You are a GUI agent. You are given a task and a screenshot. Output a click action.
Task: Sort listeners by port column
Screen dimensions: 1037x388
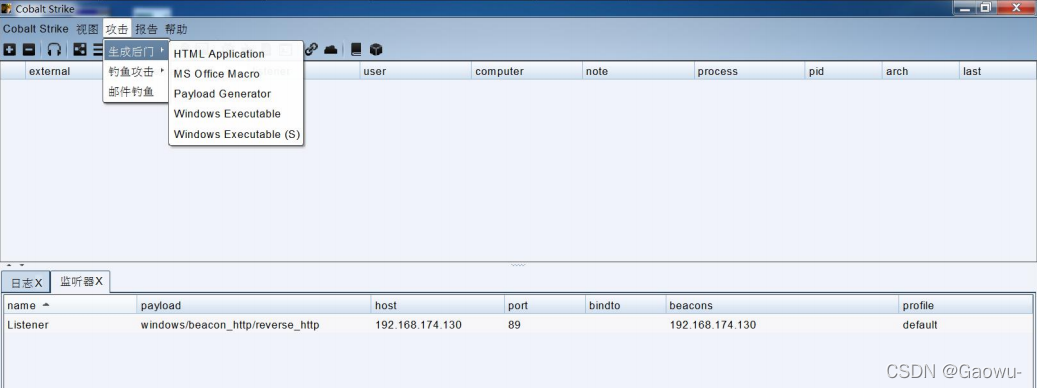(545, 305)
